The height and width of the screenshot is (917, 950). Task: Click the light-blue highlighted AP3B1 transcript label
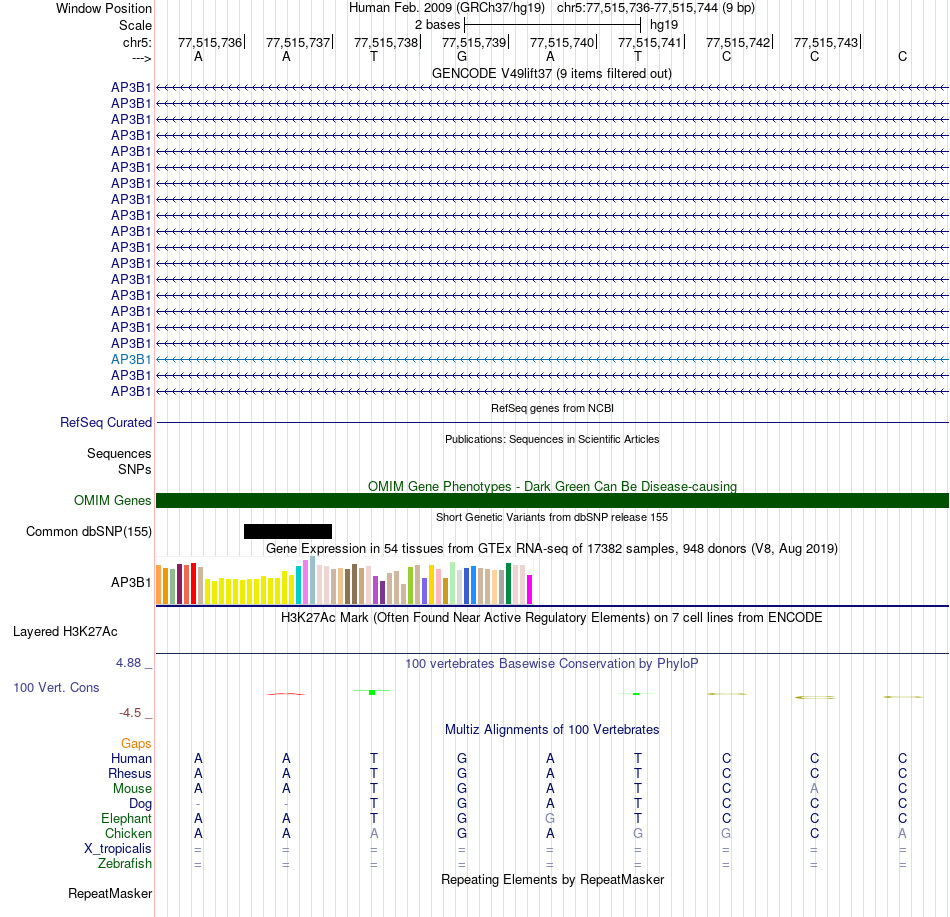click(x=131, y=359)
